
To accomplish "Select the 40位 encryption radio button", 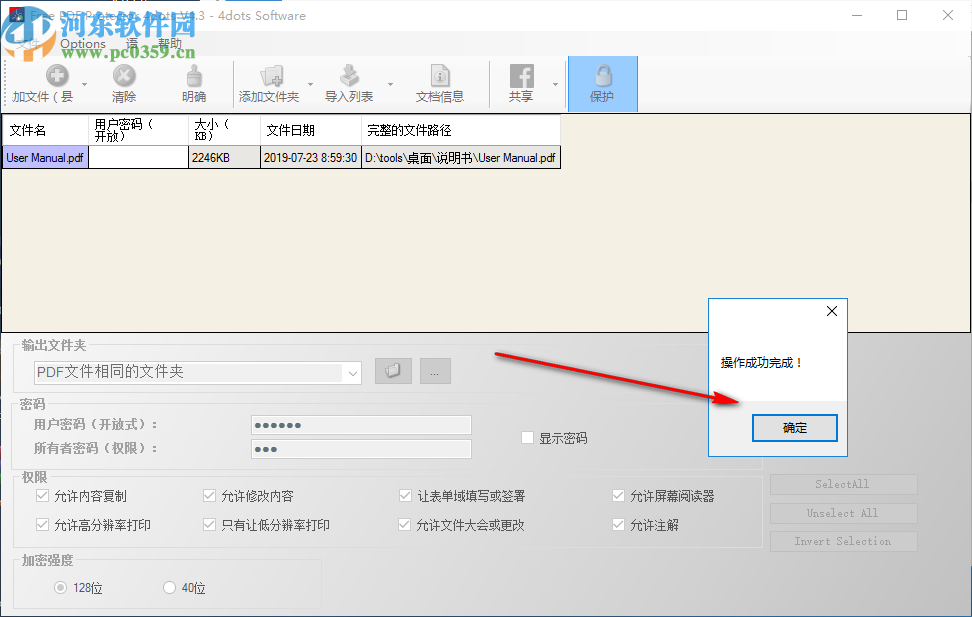I will [x=168, y=588].
